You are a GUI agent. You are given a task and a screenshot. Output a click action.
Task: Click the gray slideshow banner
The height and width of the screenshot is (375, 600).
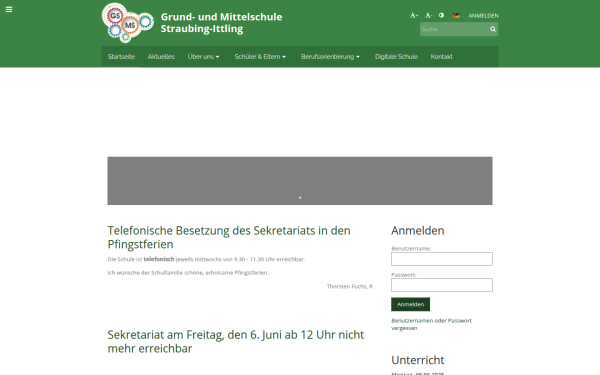point(300,181)
